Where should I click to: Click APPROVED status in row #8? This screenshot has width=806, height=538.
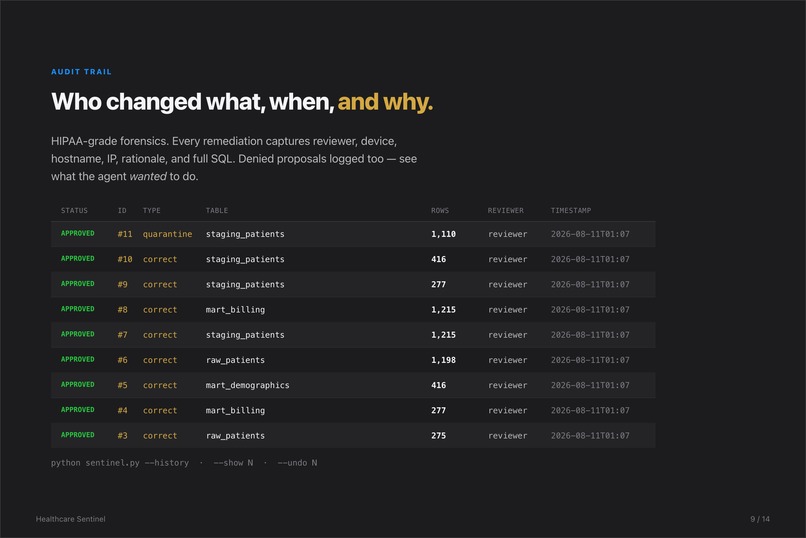point(78,309)
